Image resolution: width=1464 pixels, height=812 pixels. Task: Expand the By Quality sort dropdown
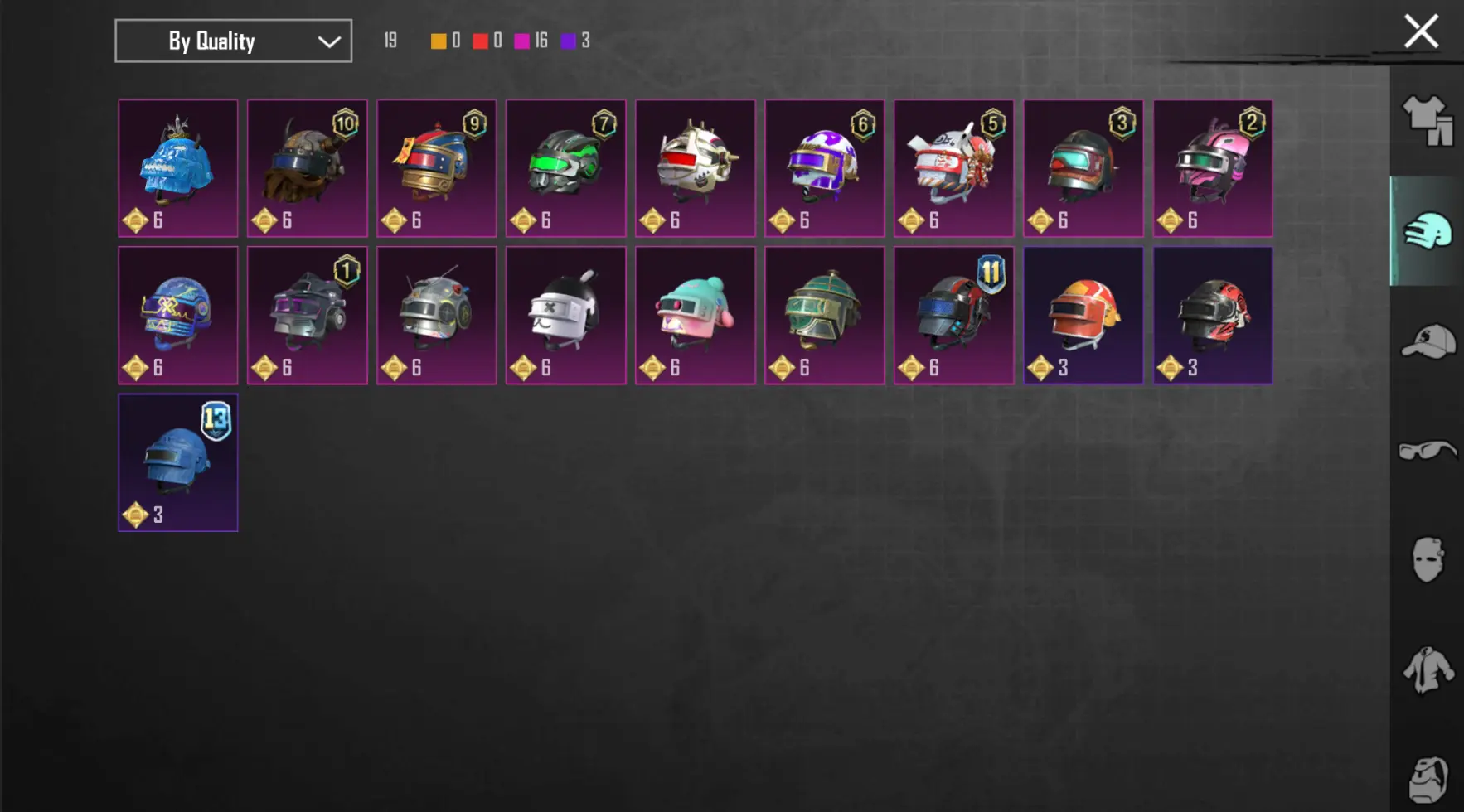point(233,41)
